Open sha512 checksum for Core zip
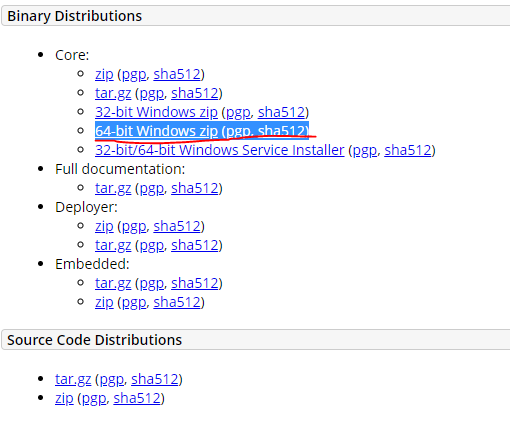This screenshot has width=510, height=435. click(177, 74)
